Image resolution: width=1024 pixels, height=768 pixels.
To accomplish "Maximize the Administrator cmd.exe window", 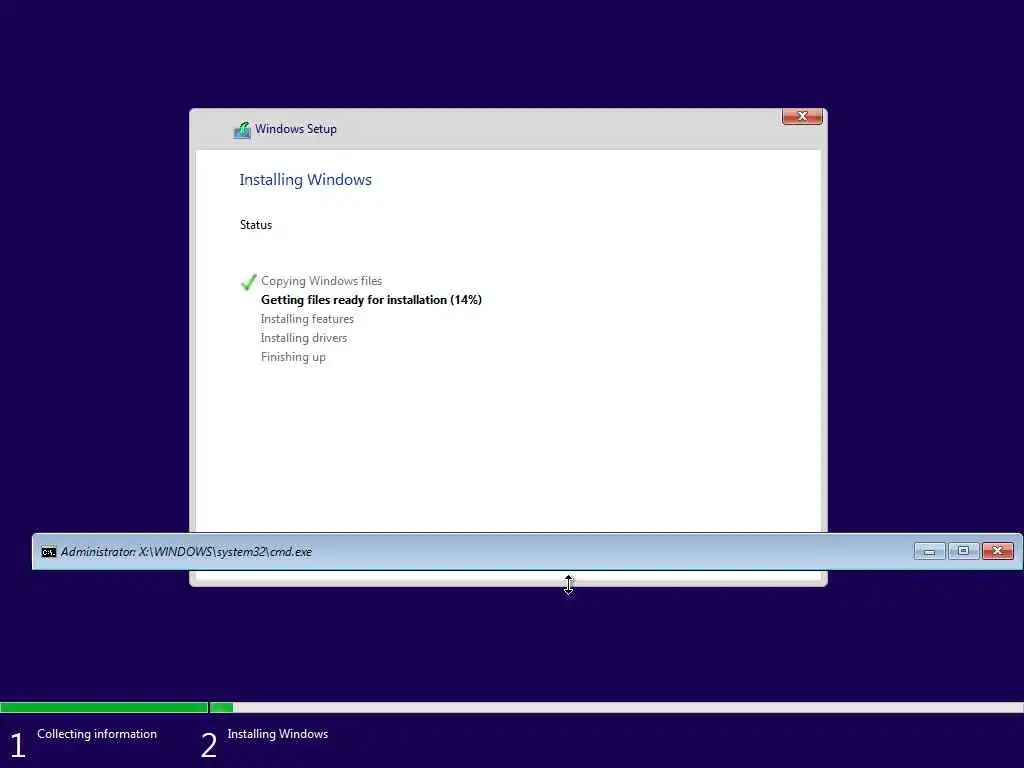I will (963, 551).
